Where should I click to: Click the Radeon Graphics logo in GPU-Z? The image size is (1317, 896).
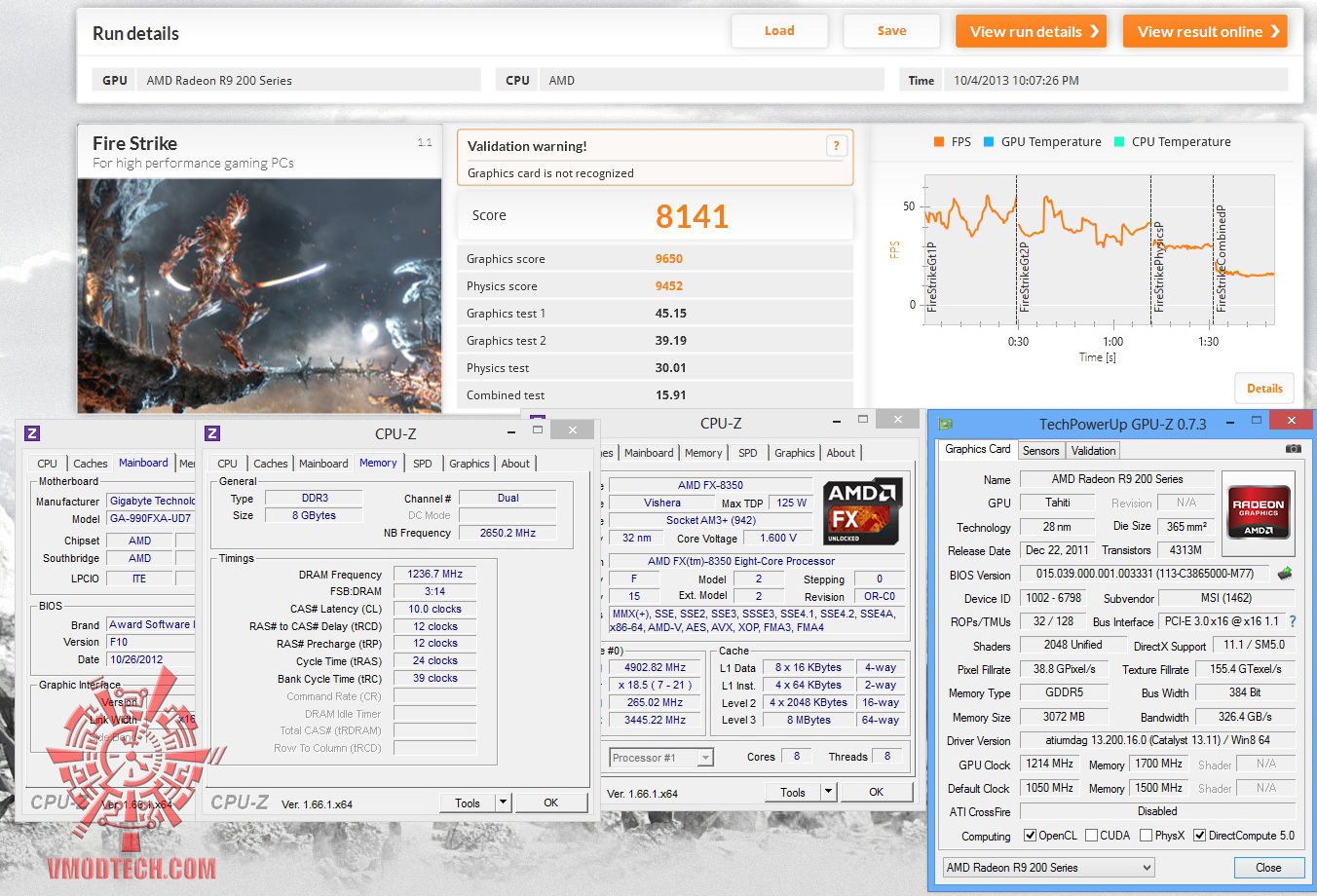tap(1259, 512)
